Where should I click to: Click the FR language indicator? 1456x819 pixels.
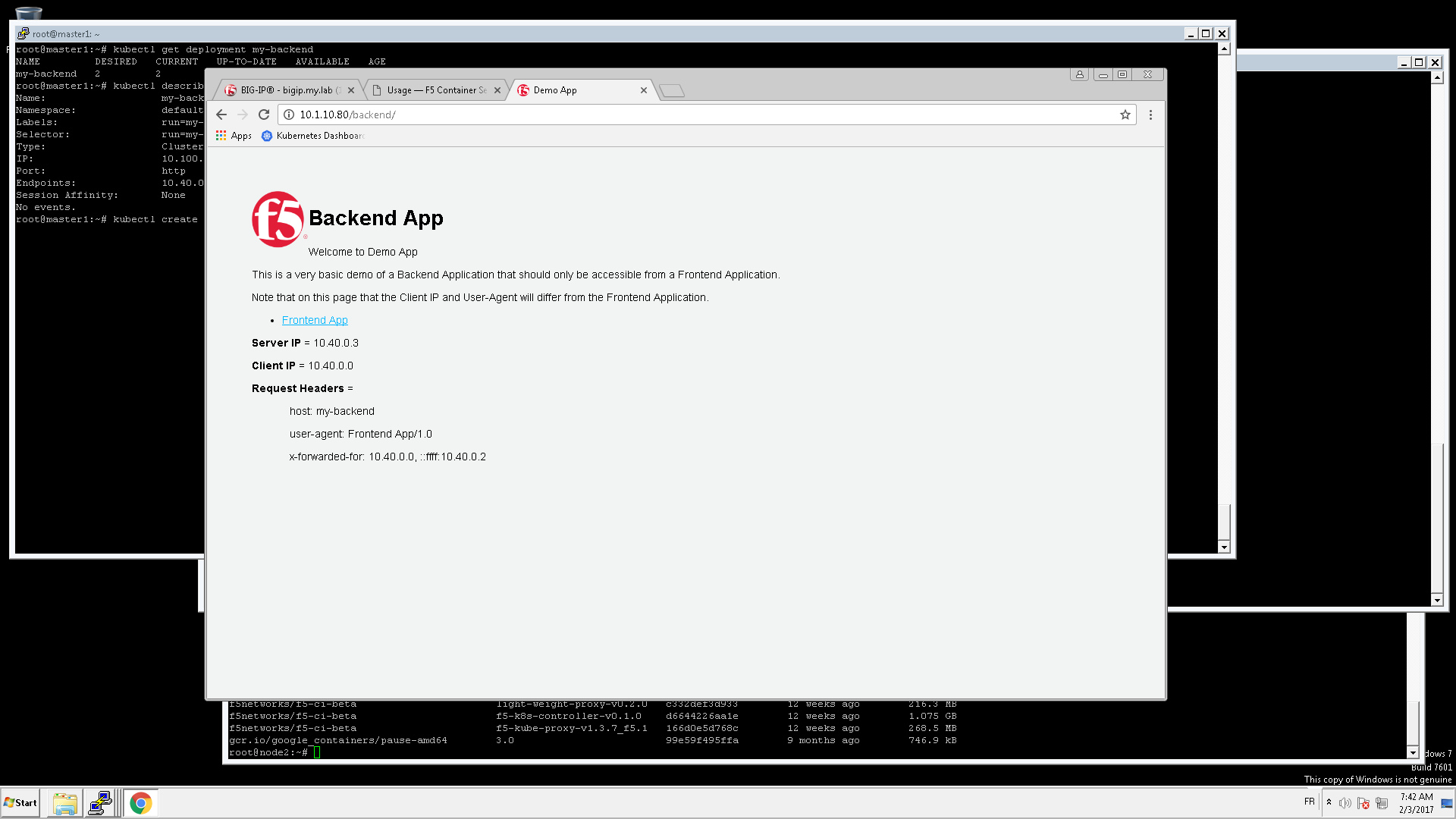(1310, 802)
